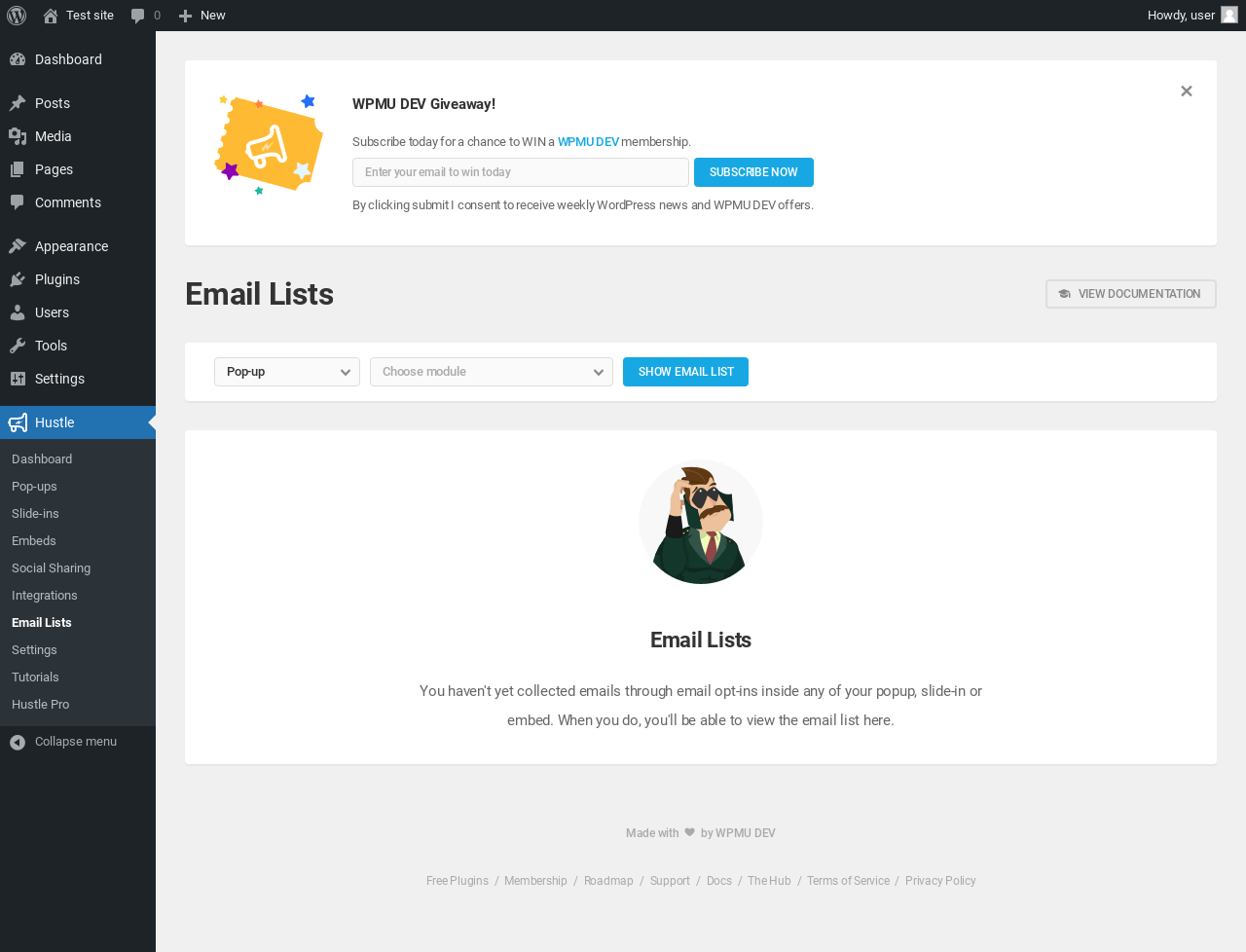1246x952 pixels.
Task: Click the Collapse menu arrow icon
Action: coord(18,742)
